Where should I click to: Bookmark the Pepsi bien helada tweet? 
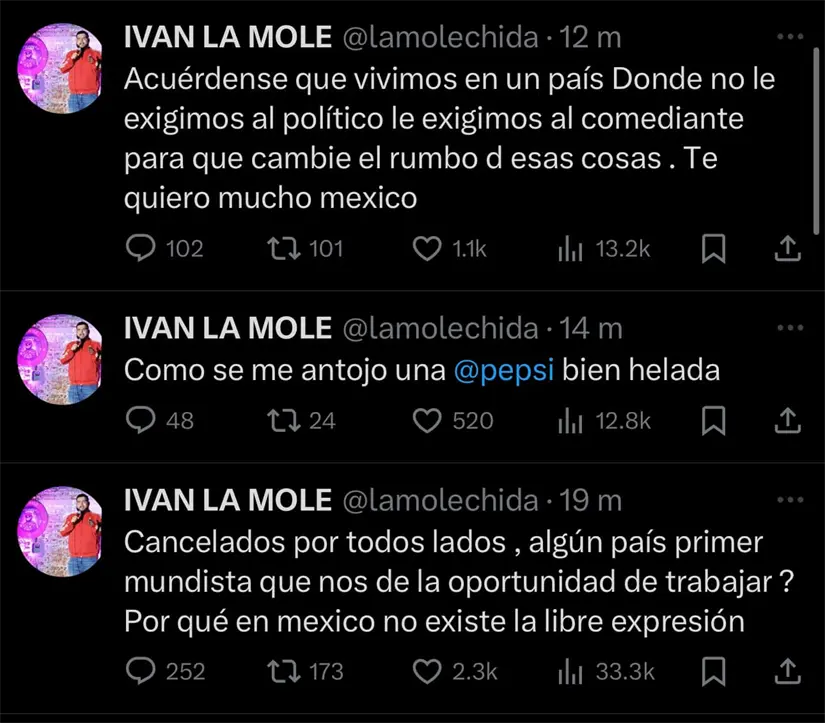tap(713, 421)
